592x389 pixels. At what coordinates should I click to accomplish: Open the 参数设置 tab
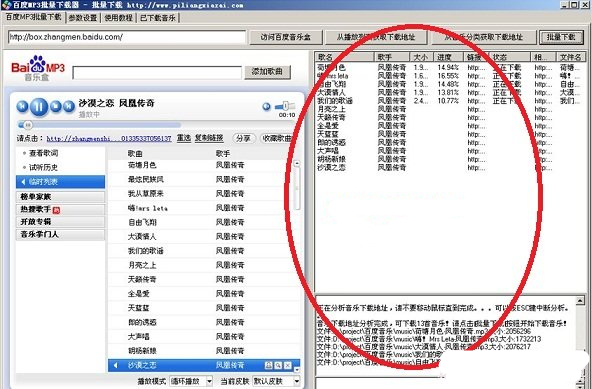click(x=83, y=18)
